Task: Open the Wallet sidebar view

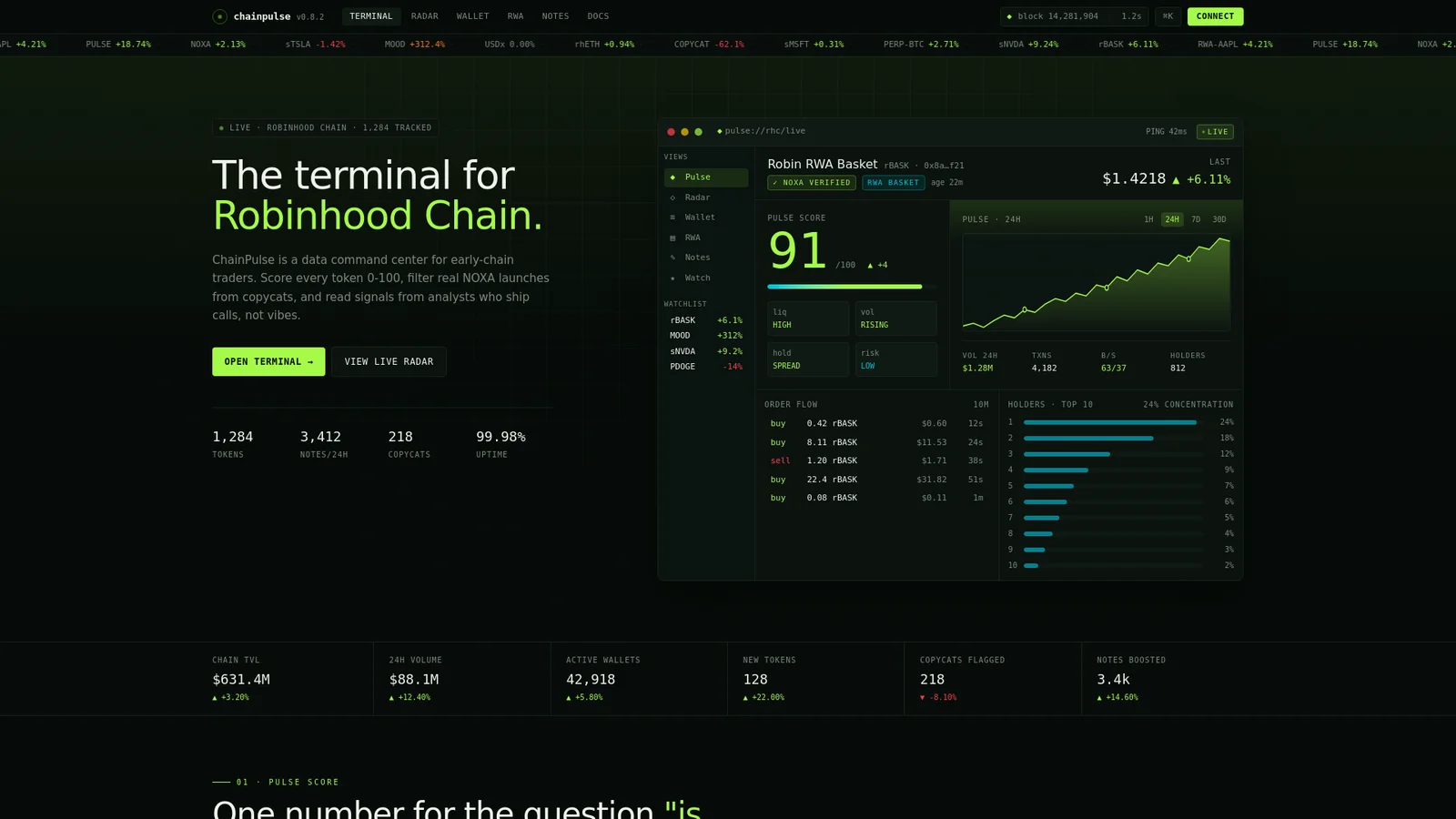Action: click(x=706, y=217)
